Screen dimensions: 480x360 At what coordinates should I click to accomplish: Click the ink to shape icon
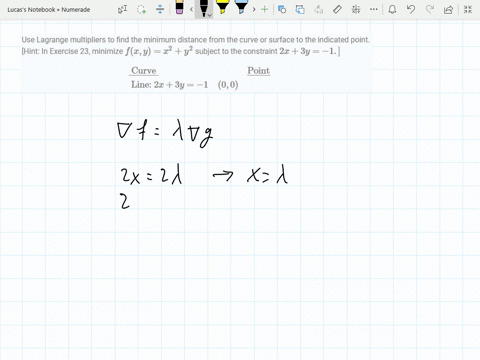coord(300,9)
